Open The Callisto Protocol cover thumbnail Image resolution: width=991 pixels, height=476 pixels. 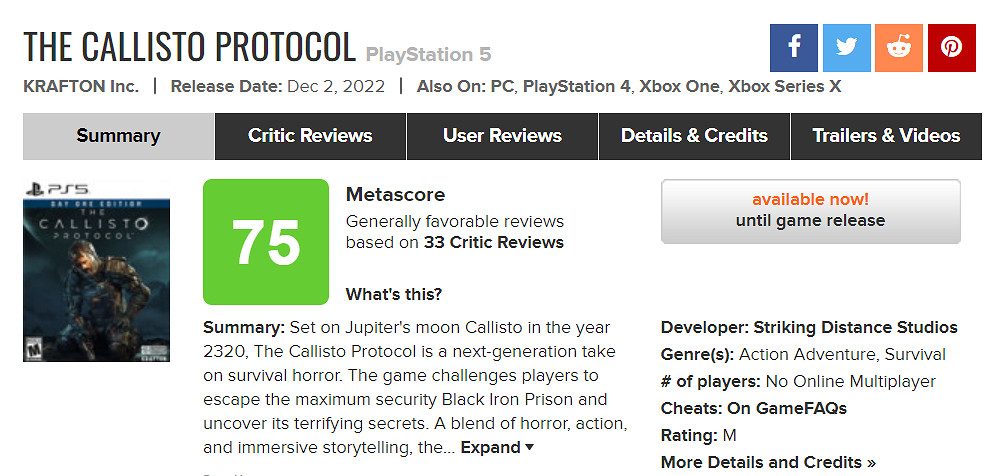(96, 270)
